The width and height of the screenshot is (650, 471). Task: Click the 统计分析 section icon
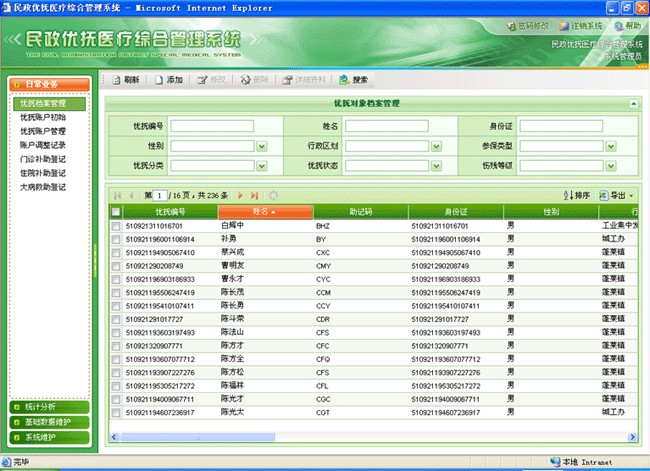(x=17, y=407)
